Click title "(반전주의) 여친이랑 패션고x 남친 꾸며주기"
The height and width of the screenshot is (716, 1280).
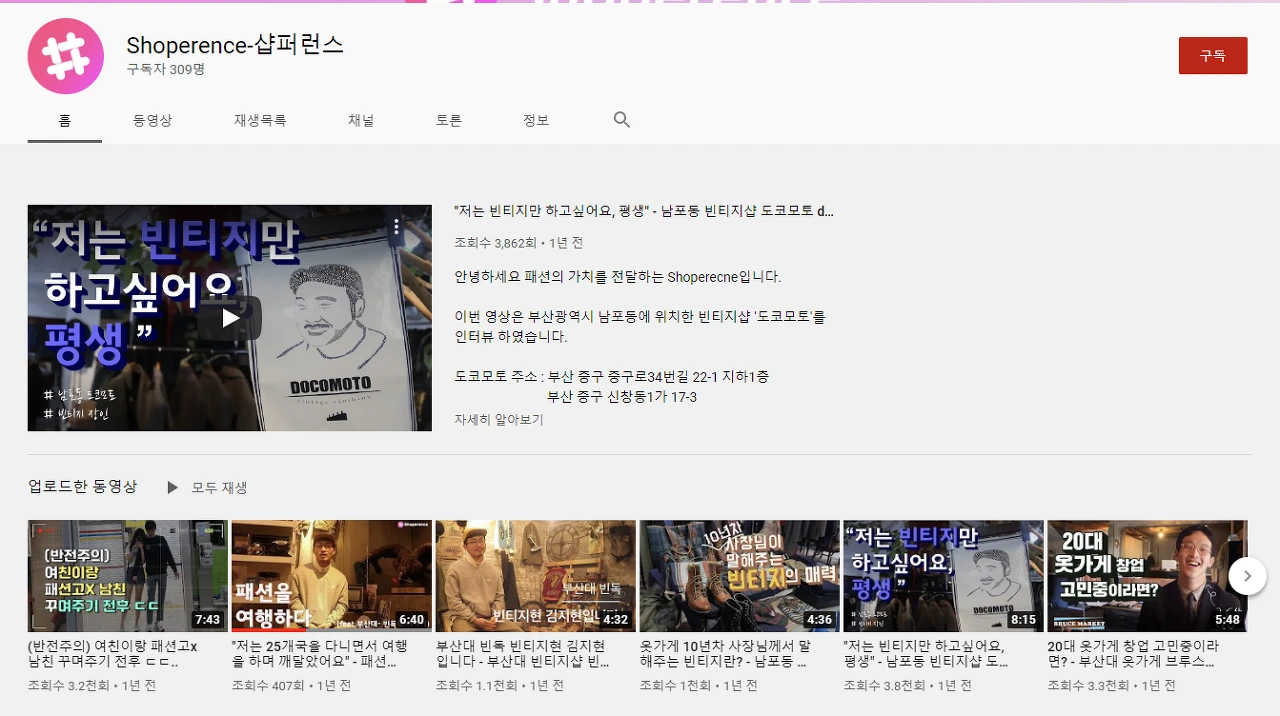click(112, 654)
